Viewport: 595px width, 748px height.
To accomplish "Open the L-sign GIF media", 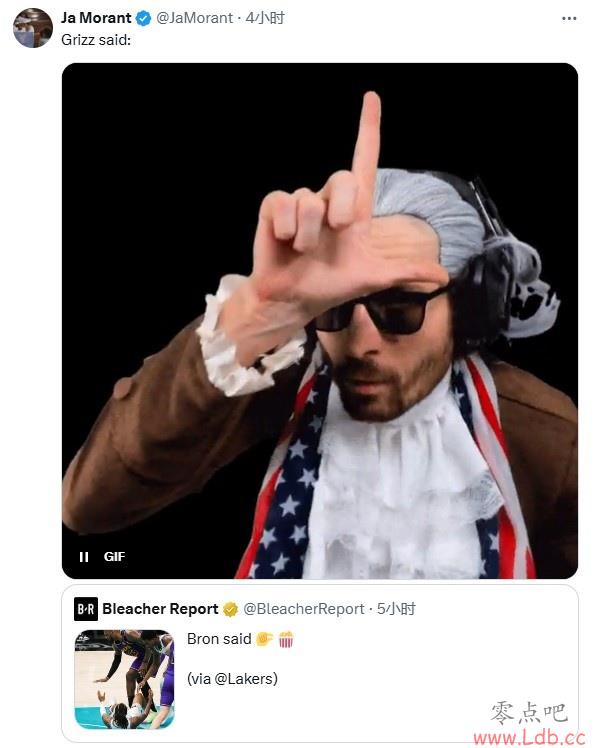I will [x=320, y=321].
